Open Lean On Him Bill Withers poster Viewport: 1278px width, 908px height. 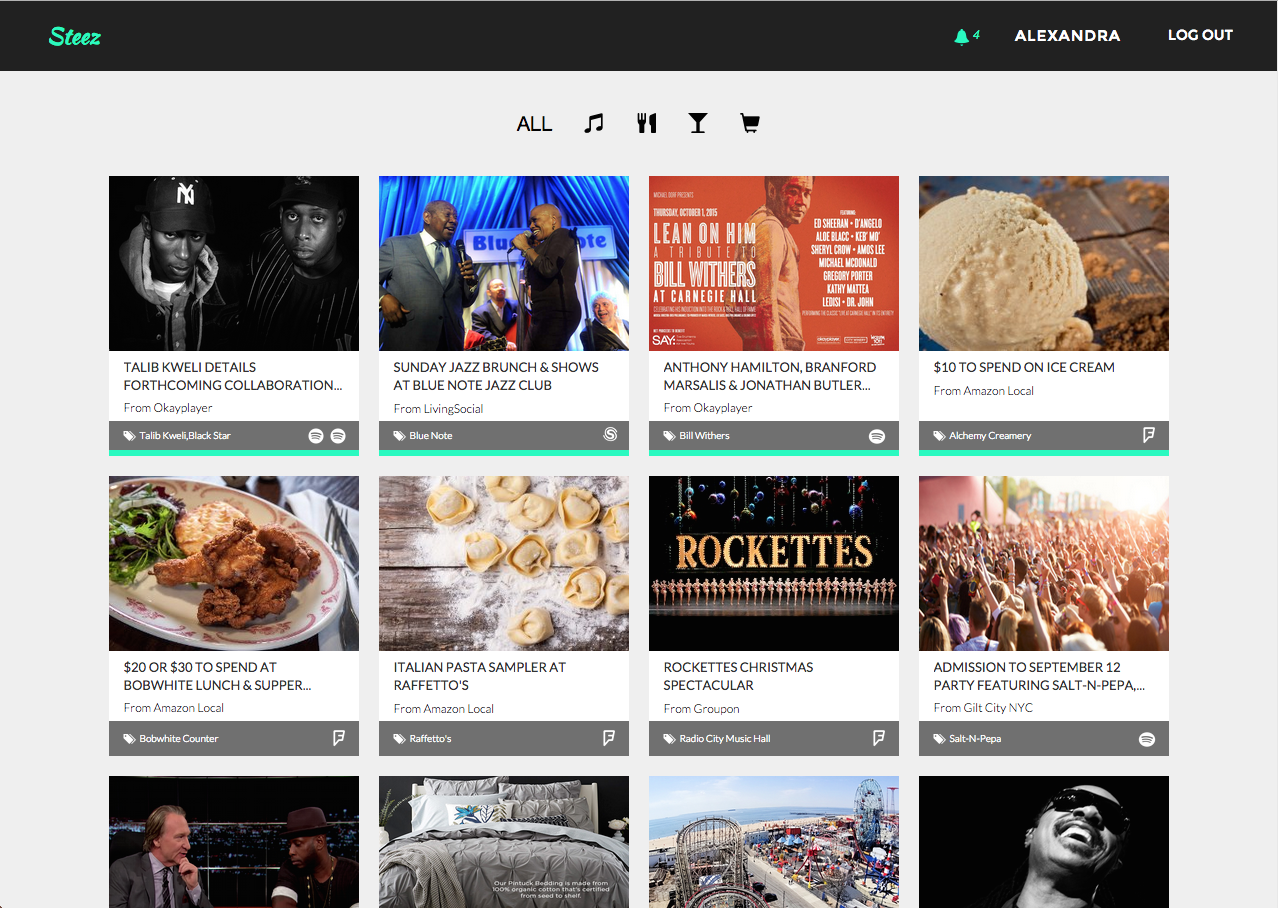[774, 263]
